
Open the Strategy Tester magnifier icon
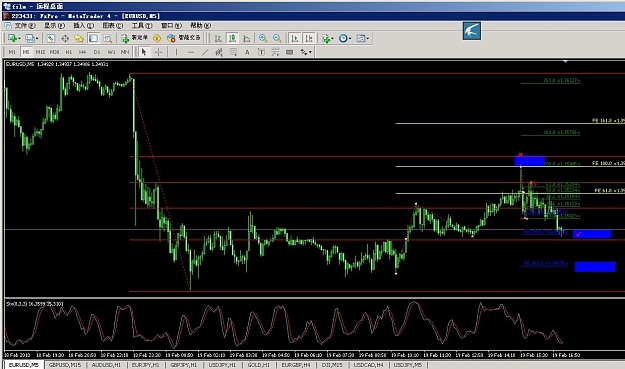coord(108,38)
